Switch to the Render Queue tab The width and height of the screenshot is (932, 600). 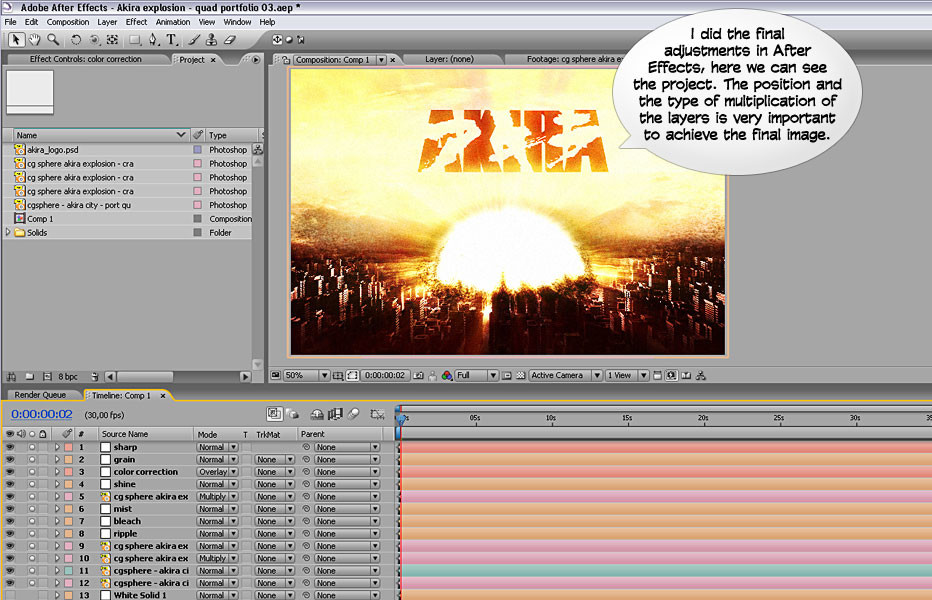tap(40, 395)
